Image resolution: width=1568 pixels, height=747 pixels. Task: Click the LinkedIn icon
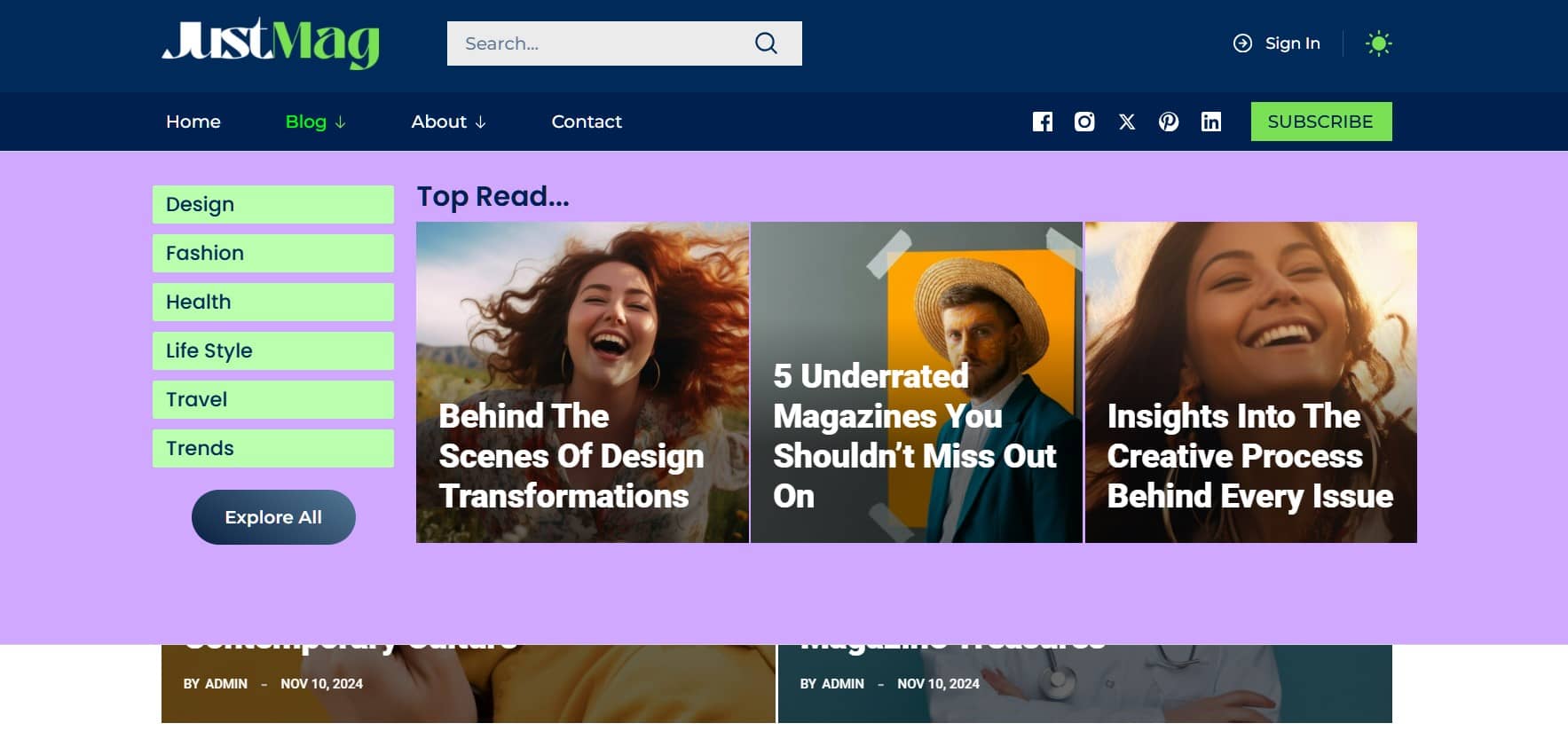coord(1210,122)
